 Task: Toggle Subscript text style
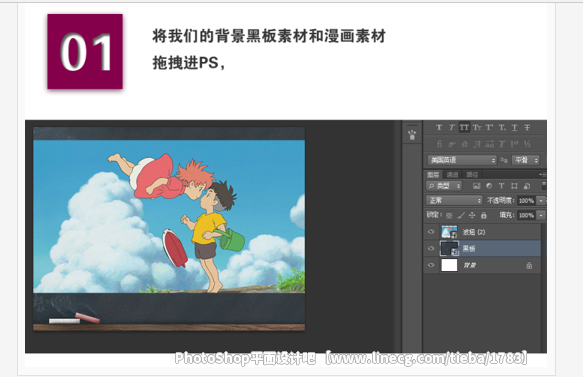pyautogui.click(x=502, y=128)
